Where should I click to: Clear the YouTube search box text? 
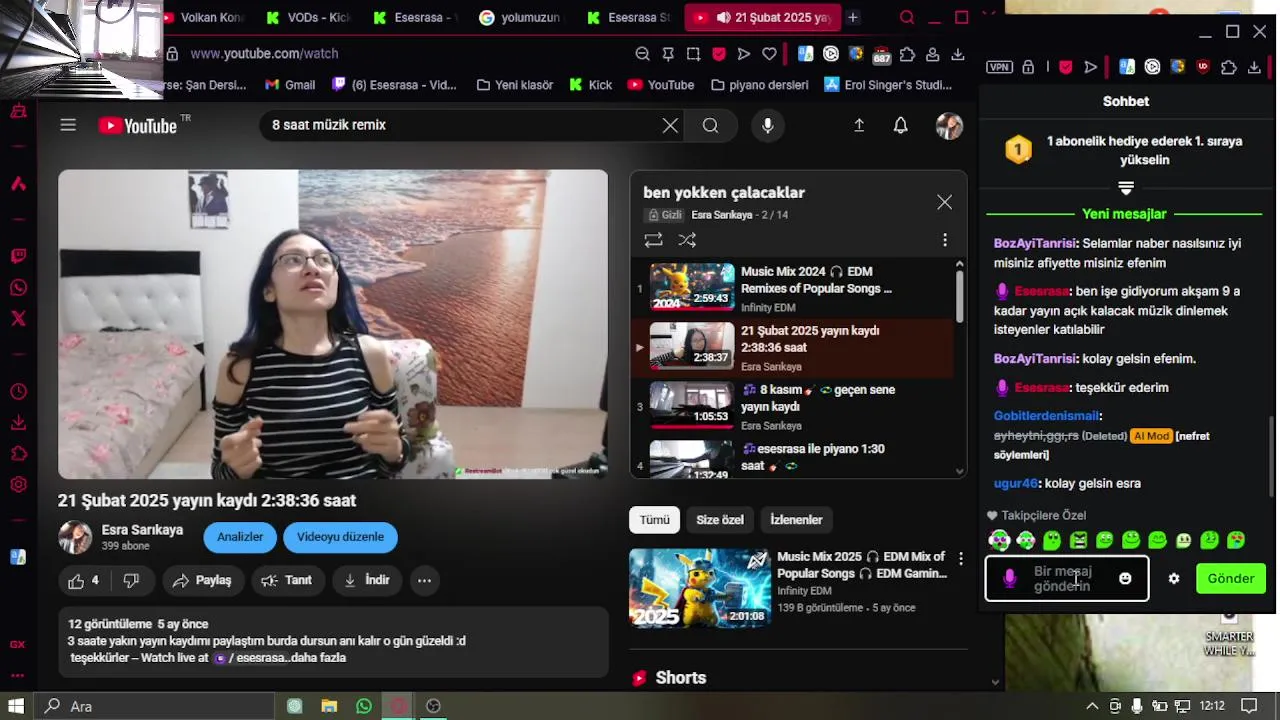[670, 125]
